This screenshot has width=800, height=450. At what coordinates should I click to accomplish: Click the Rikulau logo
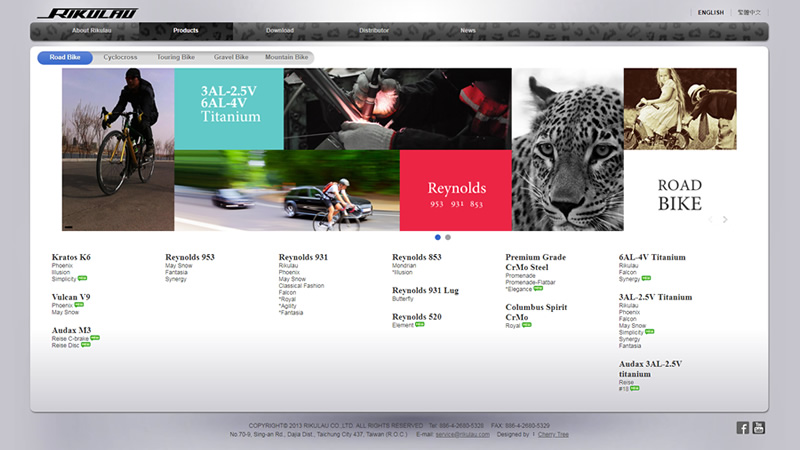pos(89,13)
